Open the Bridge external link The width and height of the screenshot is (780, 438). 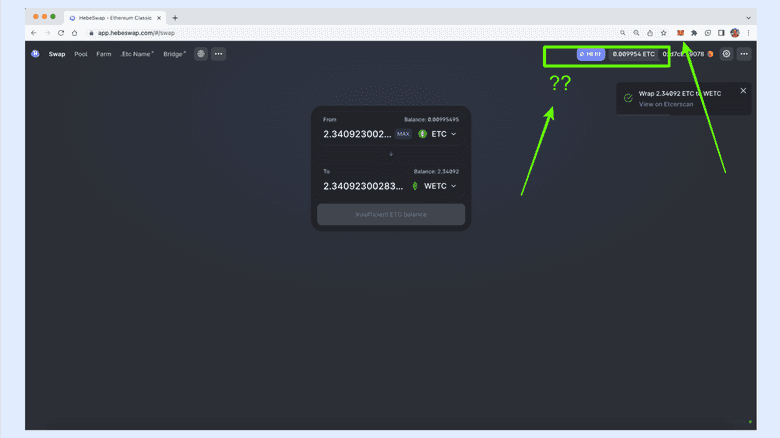pos(174,54)
